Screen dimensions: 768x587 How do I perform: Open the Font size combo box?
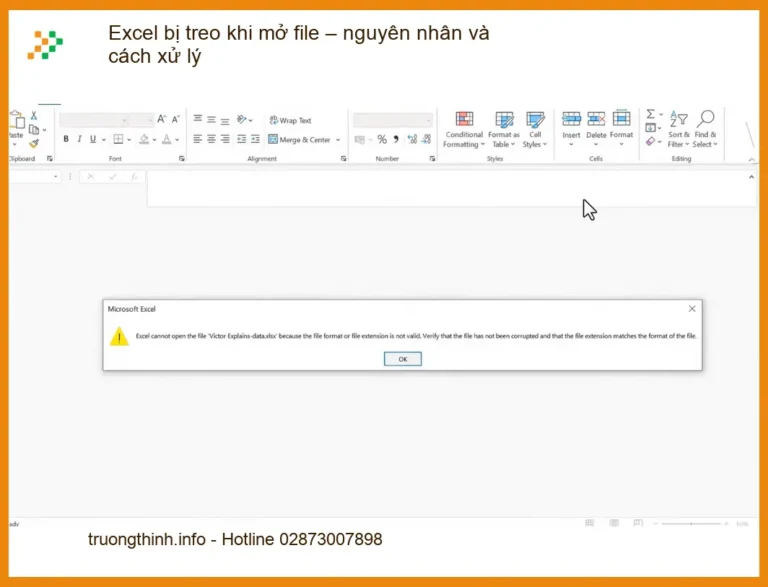tap(142, 120)
